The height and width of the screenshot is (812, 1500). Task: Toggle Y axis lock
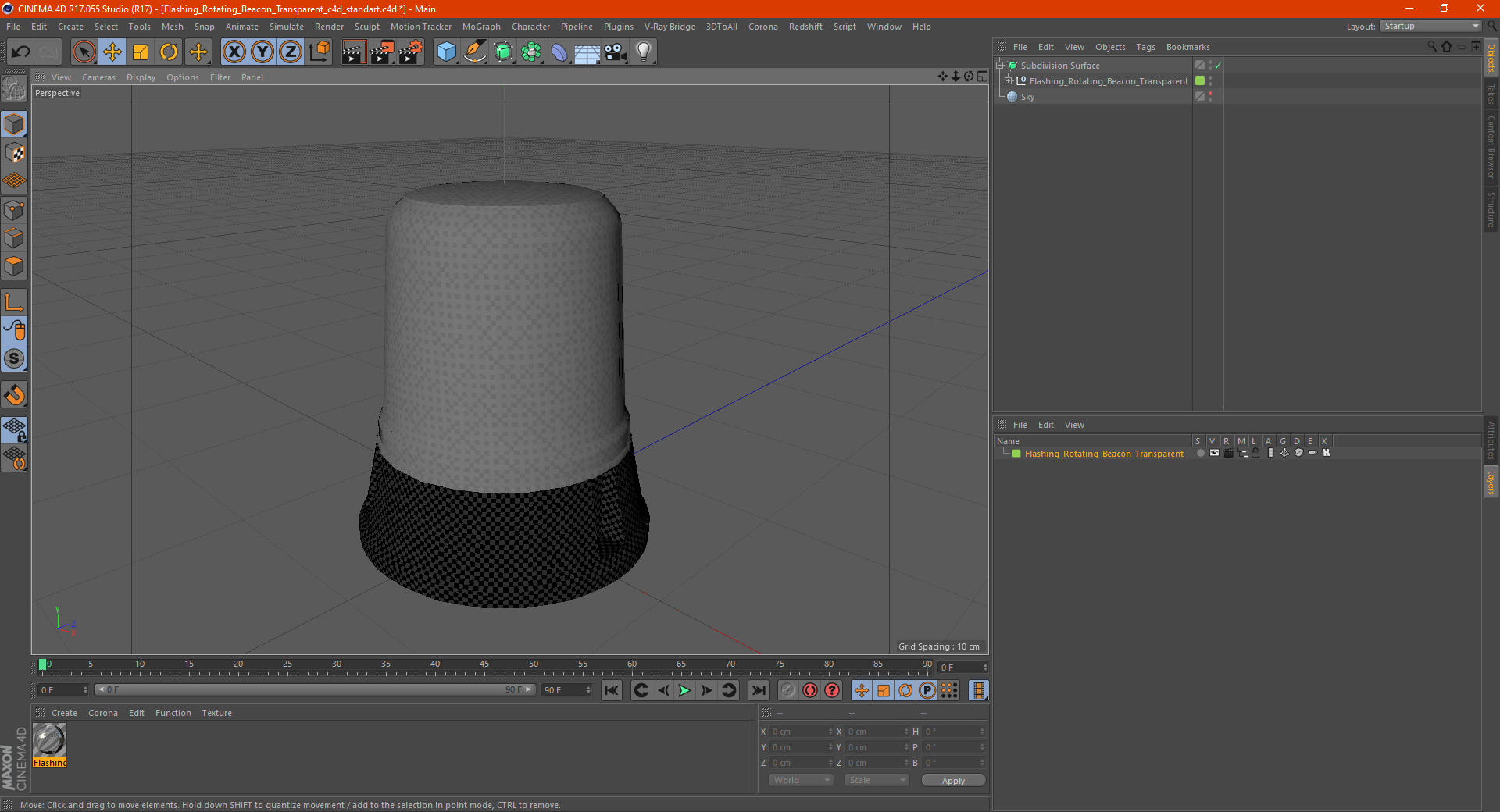262,52
